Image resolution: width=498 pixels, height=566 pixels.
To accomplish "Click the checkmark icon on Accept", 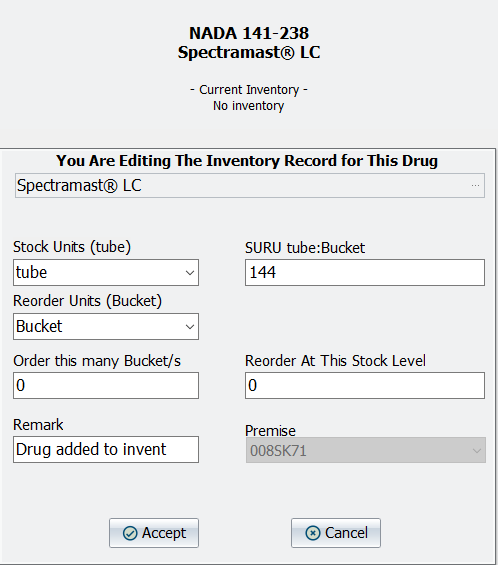I will [x=130, y=533].
